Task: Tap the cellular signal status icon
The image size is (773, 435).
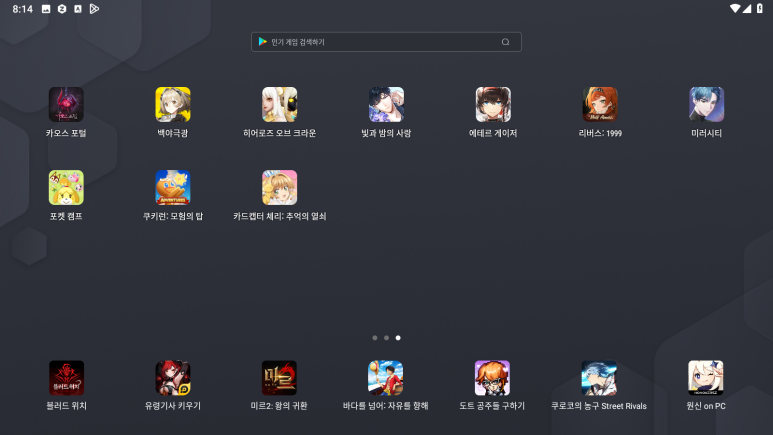Action: [x=747, y=8]
